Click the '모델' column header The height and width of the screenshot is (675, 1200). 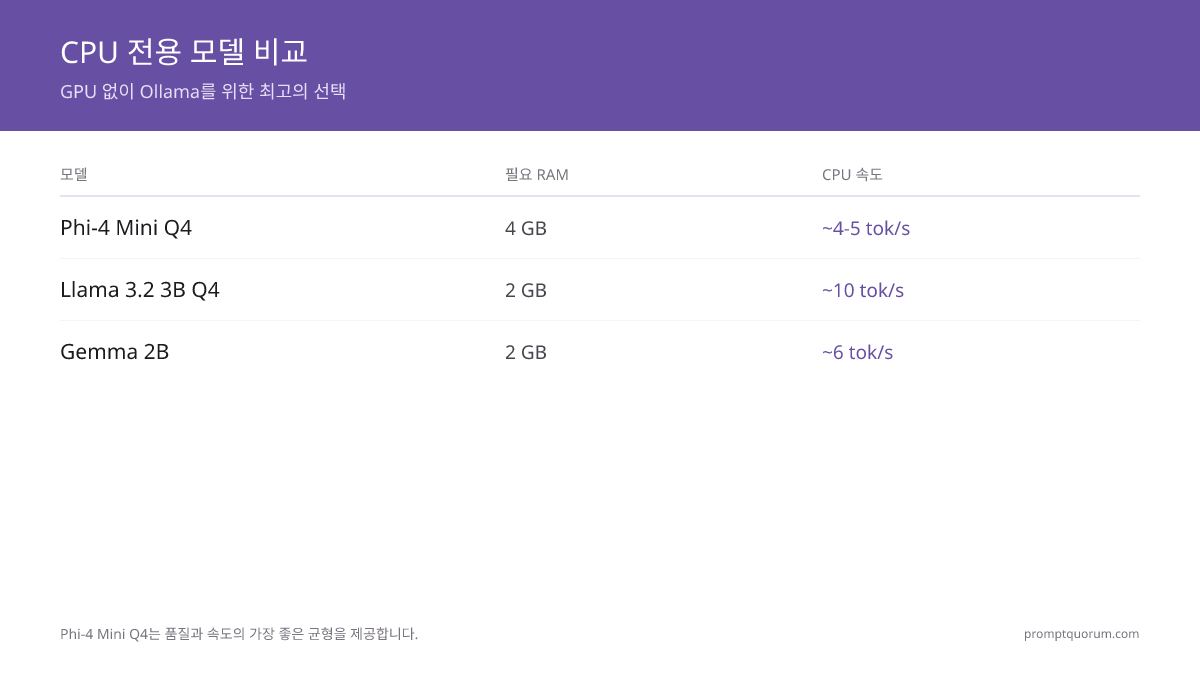[x=74, y=174]
